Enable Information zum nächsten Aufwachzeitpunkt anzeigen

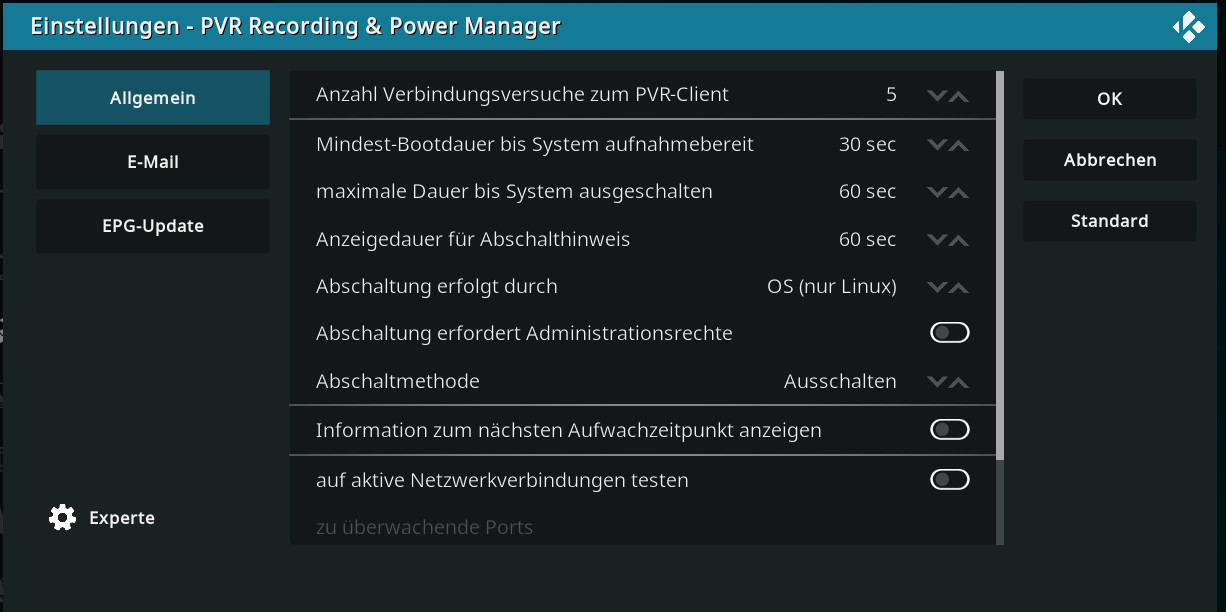[x=950, y=430]
